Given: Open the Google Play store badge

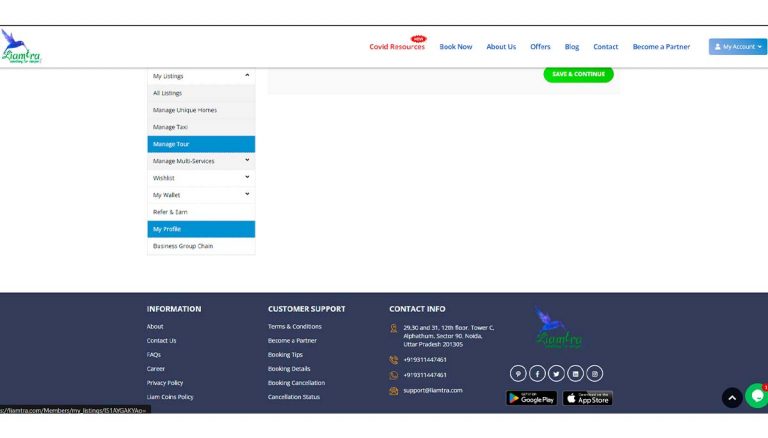Looking at the screenshot, I should 531,398.
